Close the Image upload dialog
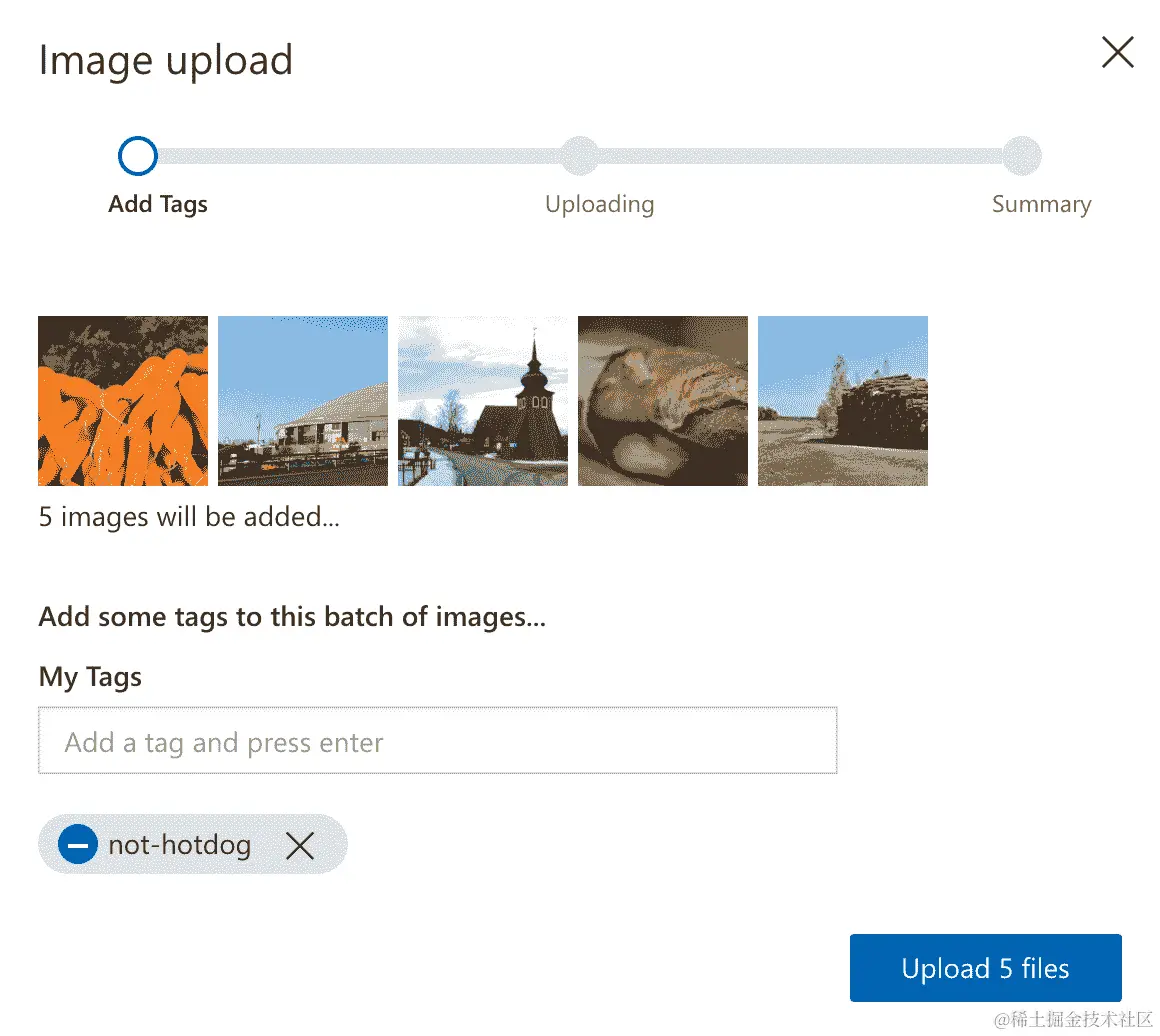 (1117, 52)
